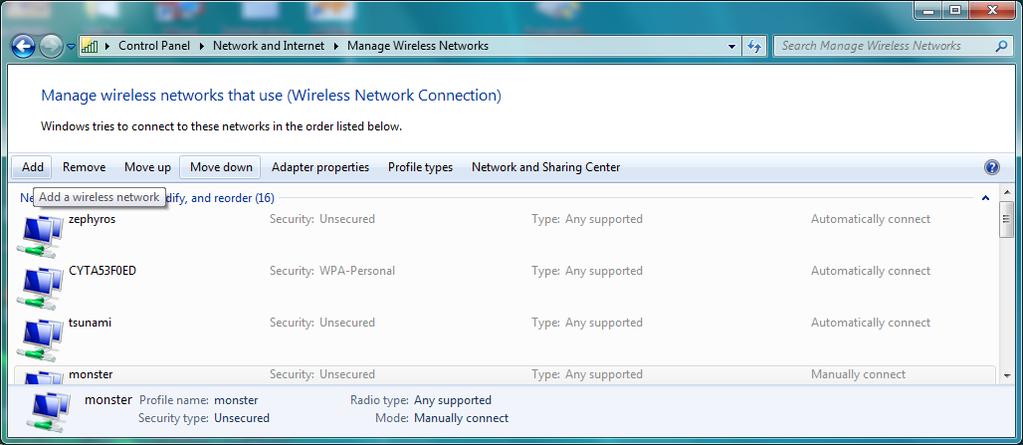Image resolution: width=1023 pixels, height=445 pixels.
Task: Open Profile types
Action: coord(420,167)
